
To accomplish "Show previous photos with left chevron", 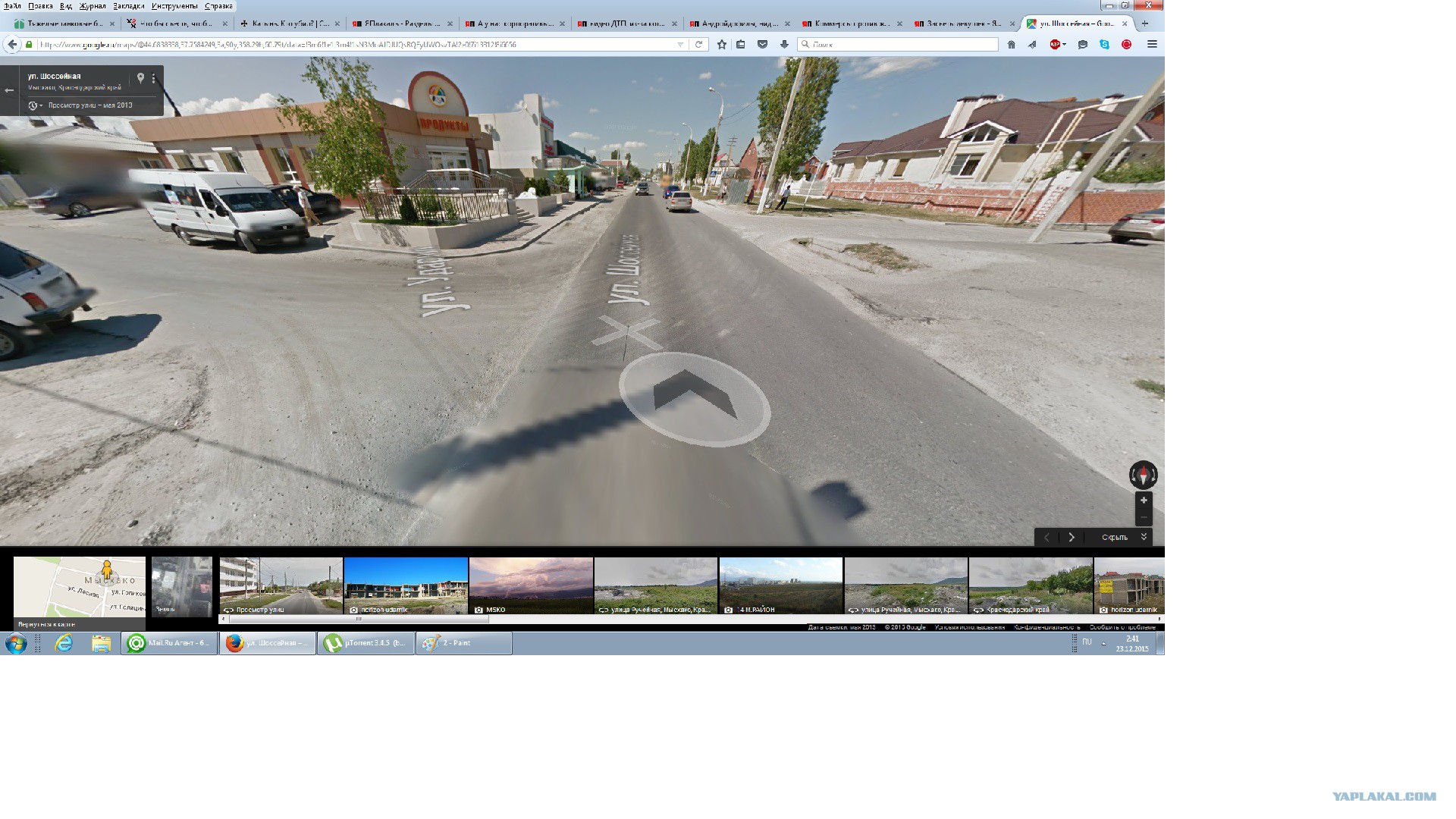I will (1046, 537).
